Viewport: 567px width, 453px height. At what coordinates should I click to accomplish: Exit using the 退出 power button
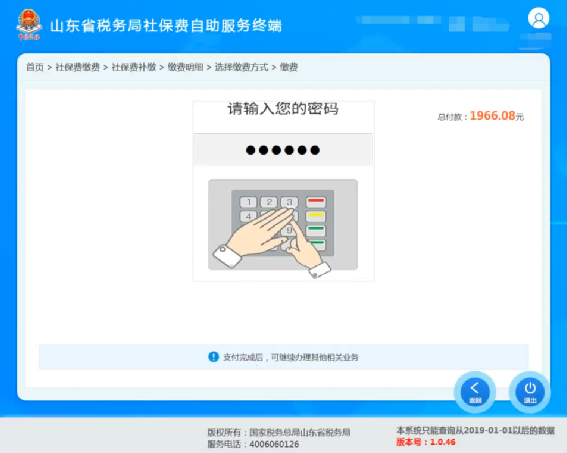point(530,392)
